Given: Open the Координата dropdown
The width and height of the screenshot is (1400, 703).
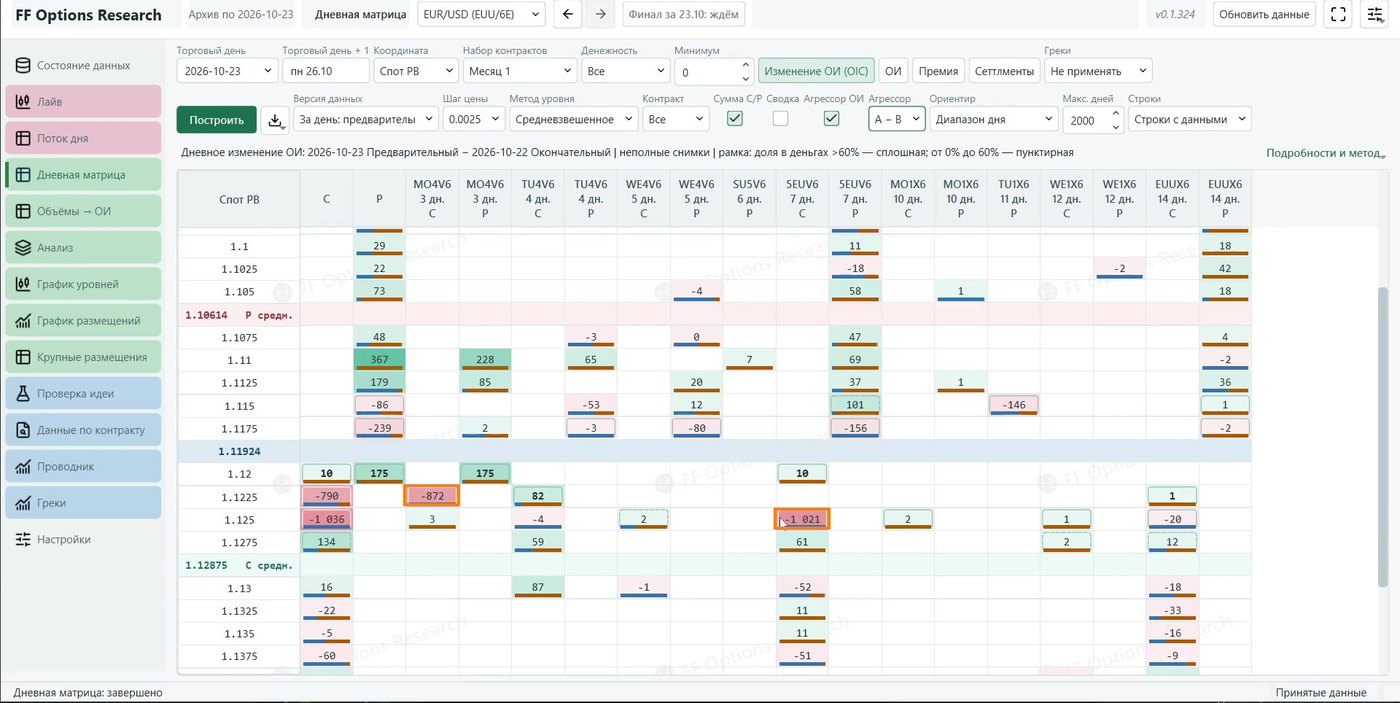Looking at the screenshot, I should (x=415, y=71).
